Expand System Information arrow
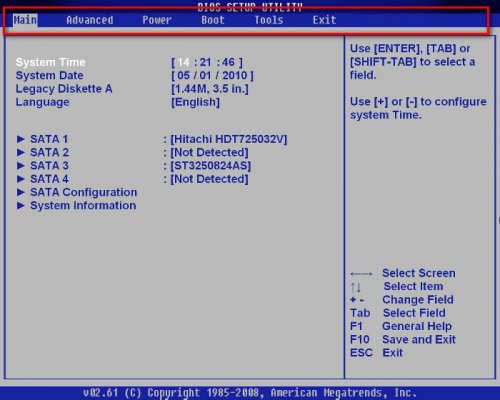 [21, 206]
